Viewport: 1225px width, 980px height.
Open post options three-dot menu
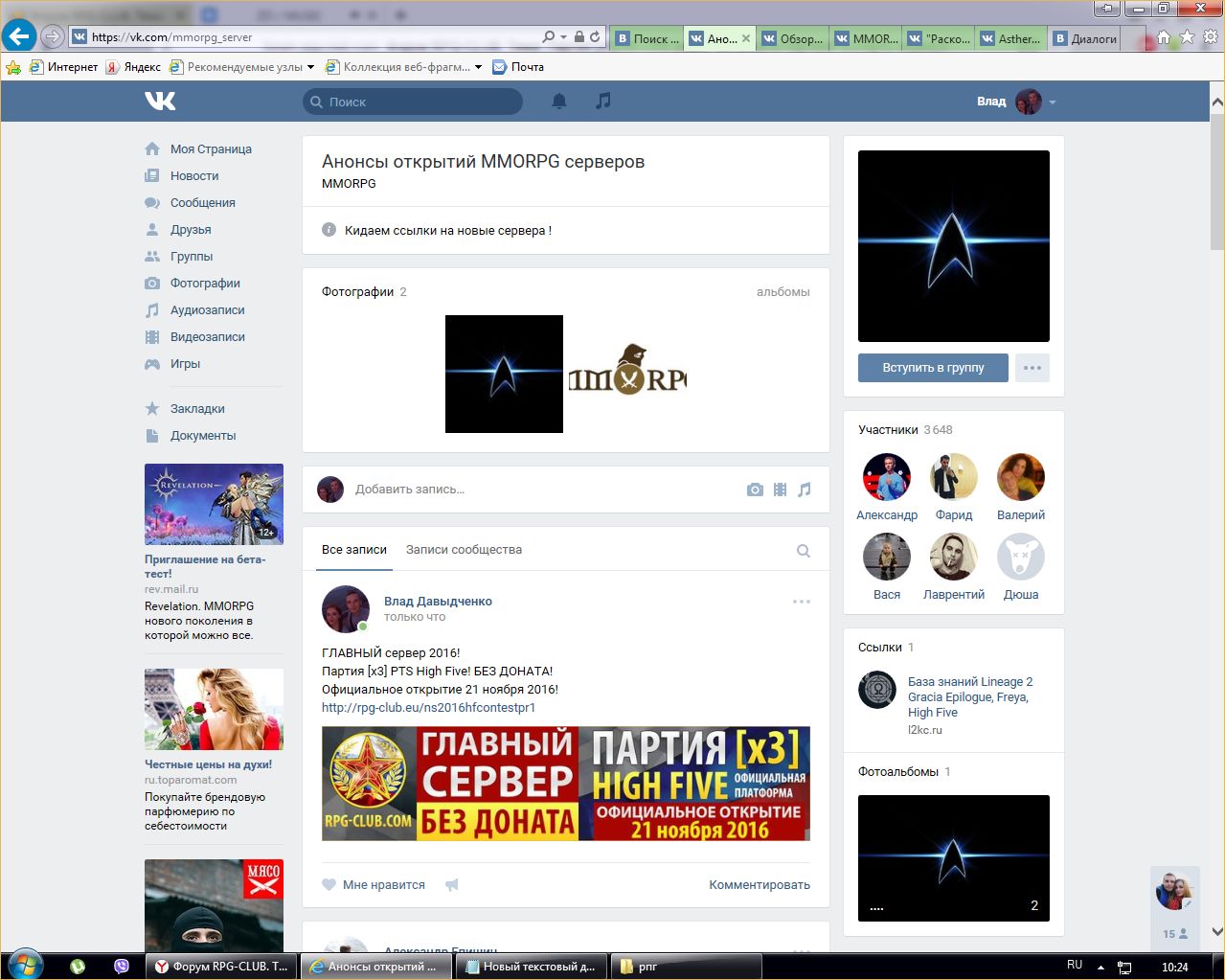click(802, 602)
